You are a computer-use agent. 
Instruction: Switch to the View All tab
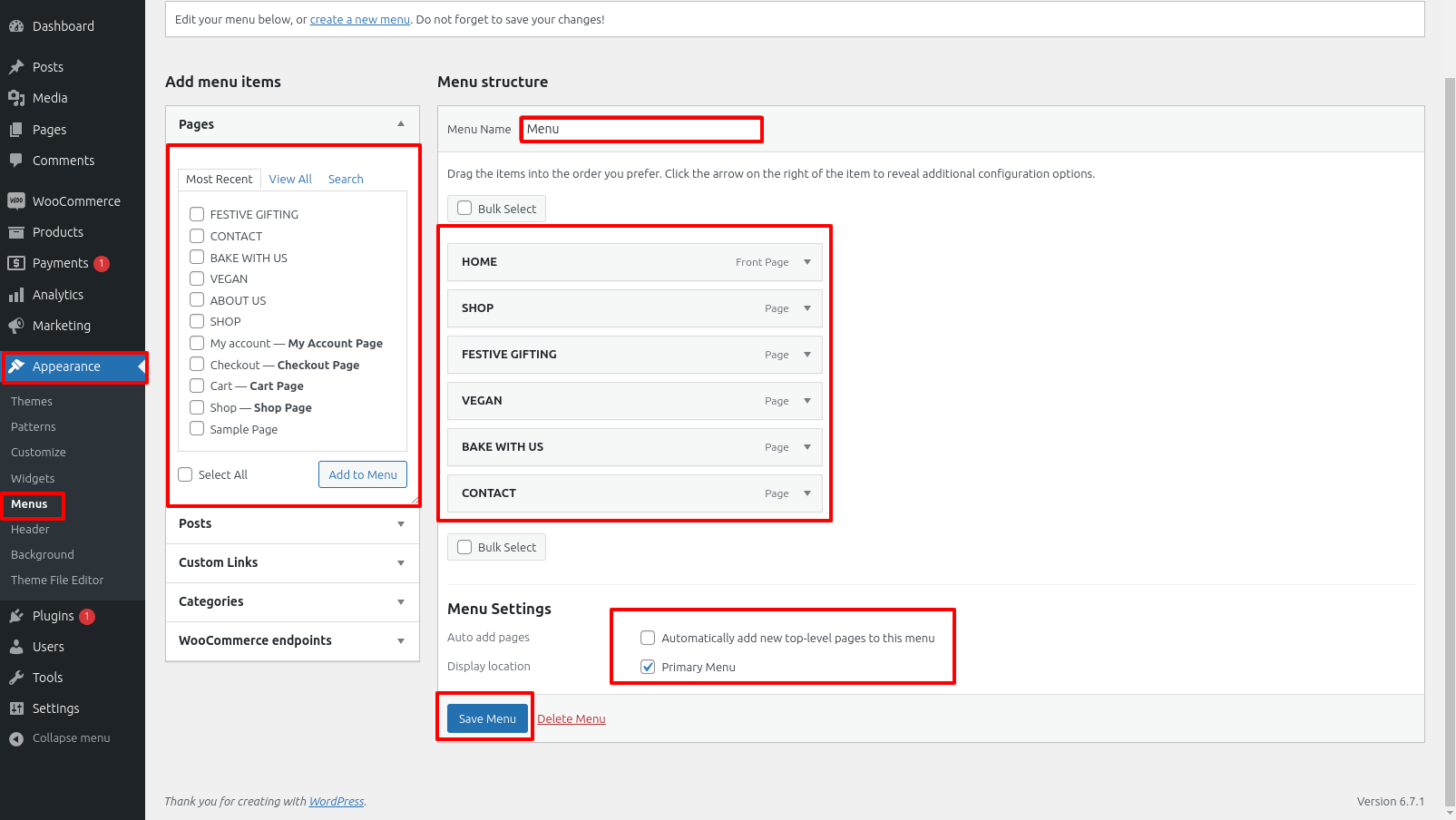tap(290, 180)
